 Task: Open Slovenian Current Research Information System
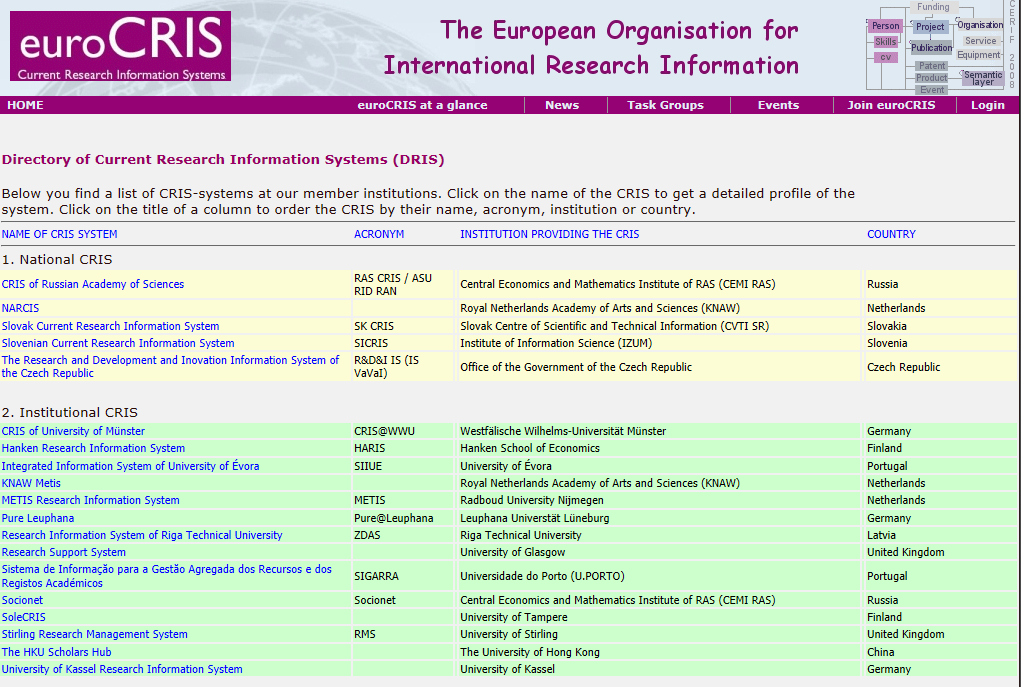118,343
